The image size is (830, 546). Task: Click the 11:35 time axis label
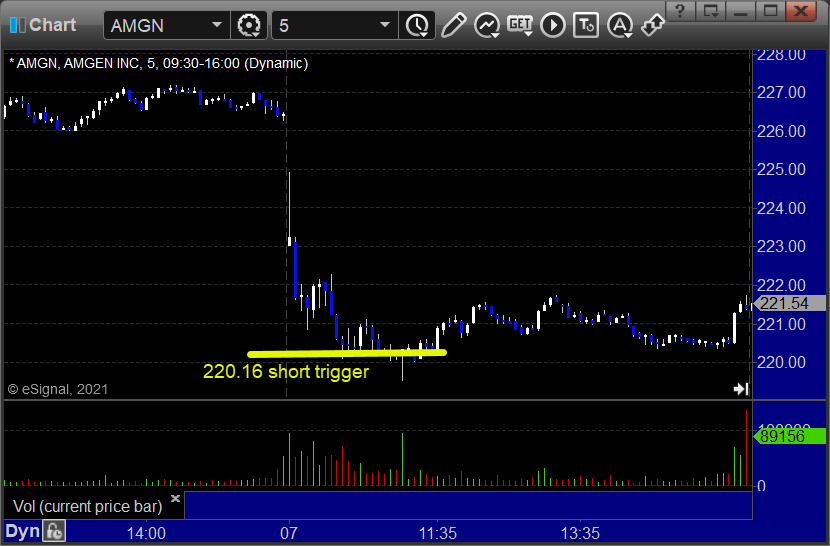[437, 533]
